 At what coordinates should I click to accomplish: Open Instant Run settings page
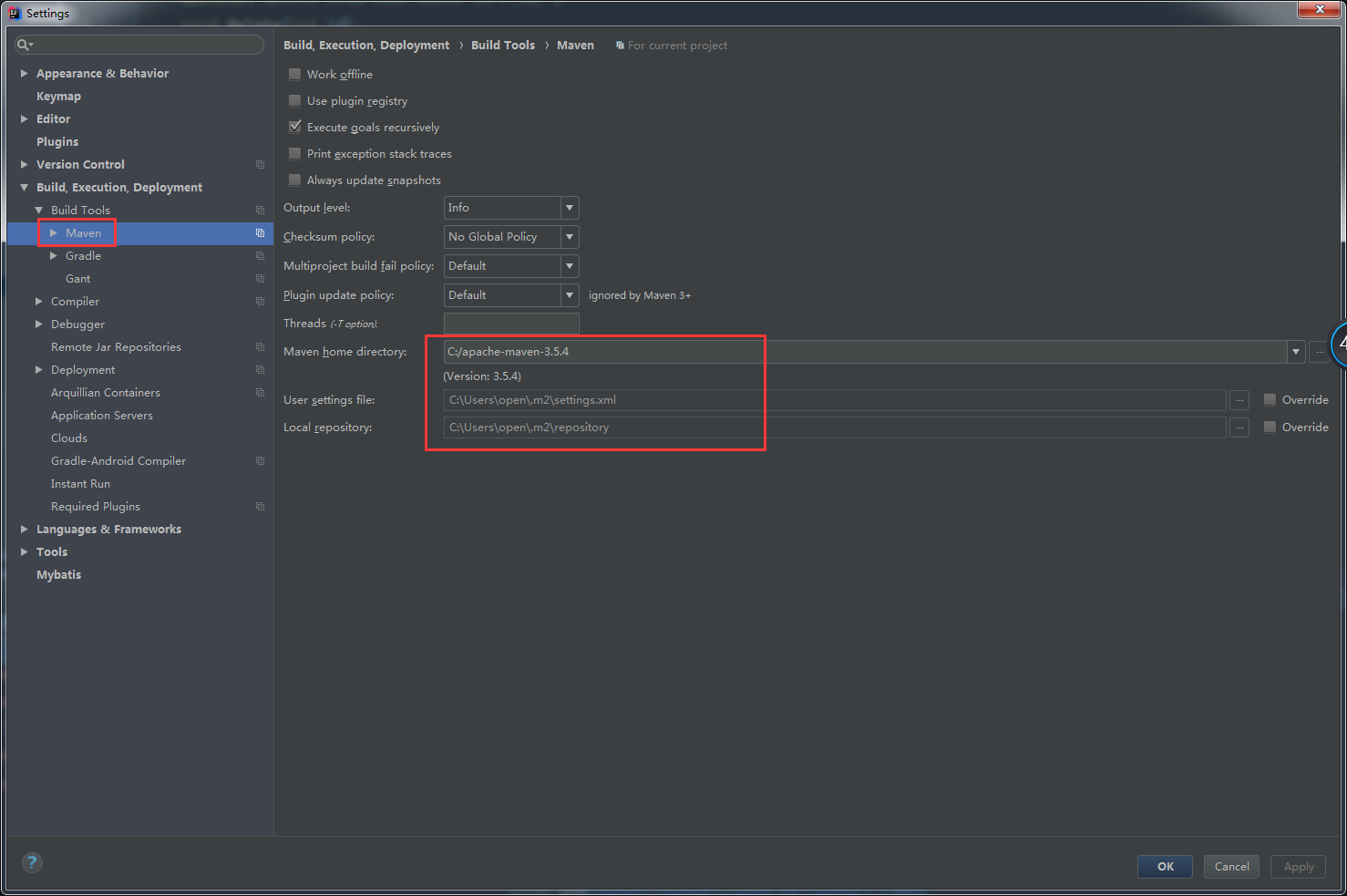pos(80,484)
